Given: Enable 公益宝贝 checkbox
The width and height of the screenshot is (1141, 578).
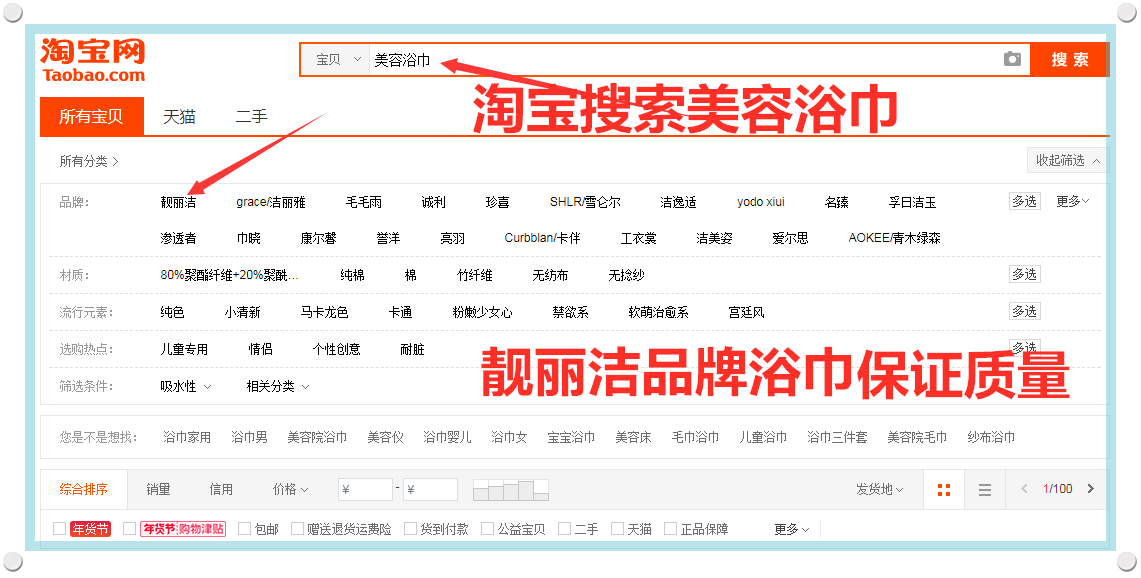Looking at the screenshot, I should [488, 528].
